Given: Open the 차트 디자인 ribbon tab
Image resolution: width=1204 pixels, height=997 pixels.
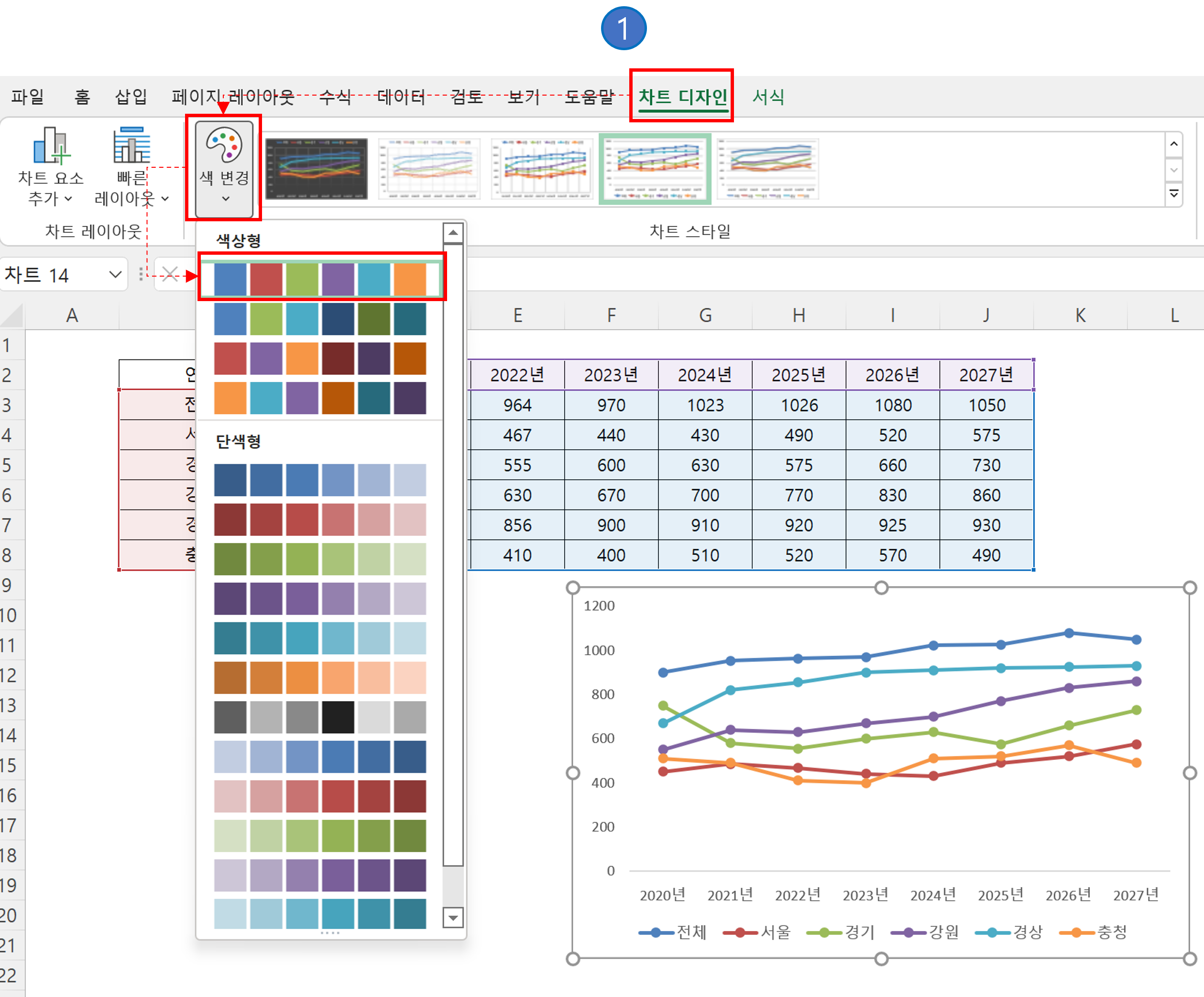Looking at the screenshot, I should coord(682,97).
